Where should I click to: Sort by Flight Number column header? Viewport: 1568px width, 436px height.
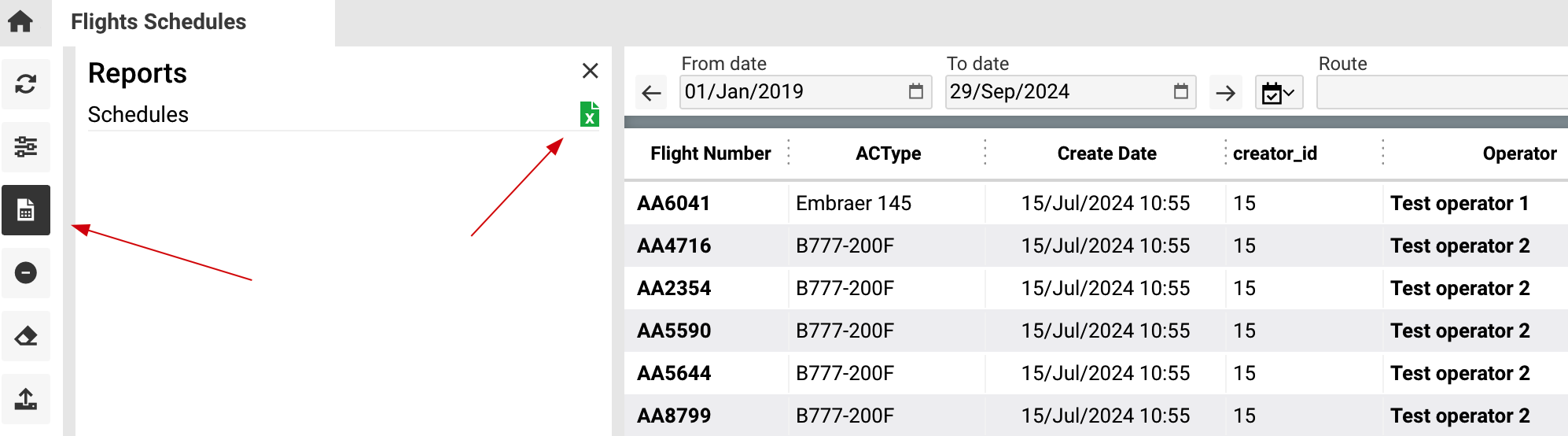coord(711,153)
